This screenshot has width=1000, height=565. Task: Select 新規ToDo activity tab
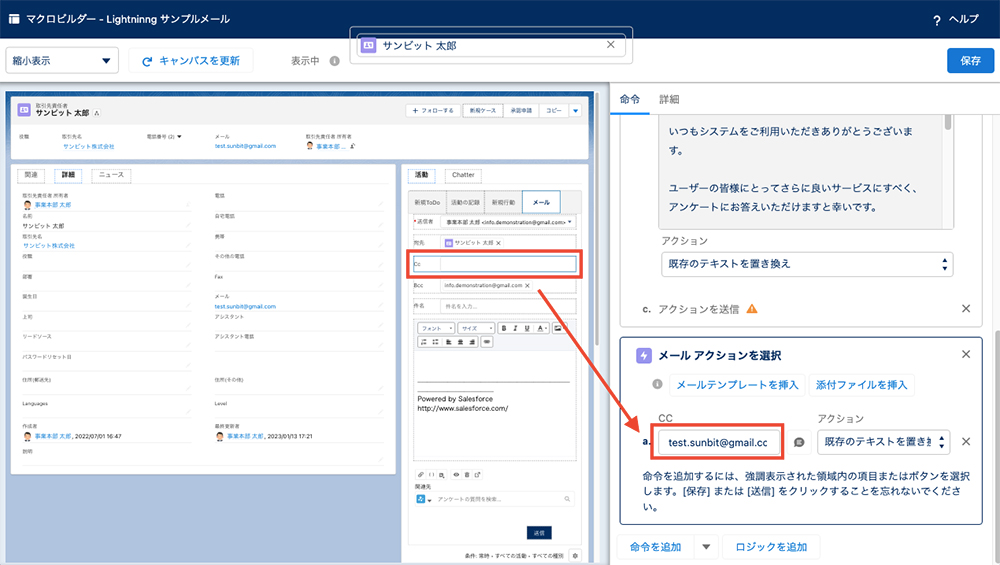coord(427,202)
